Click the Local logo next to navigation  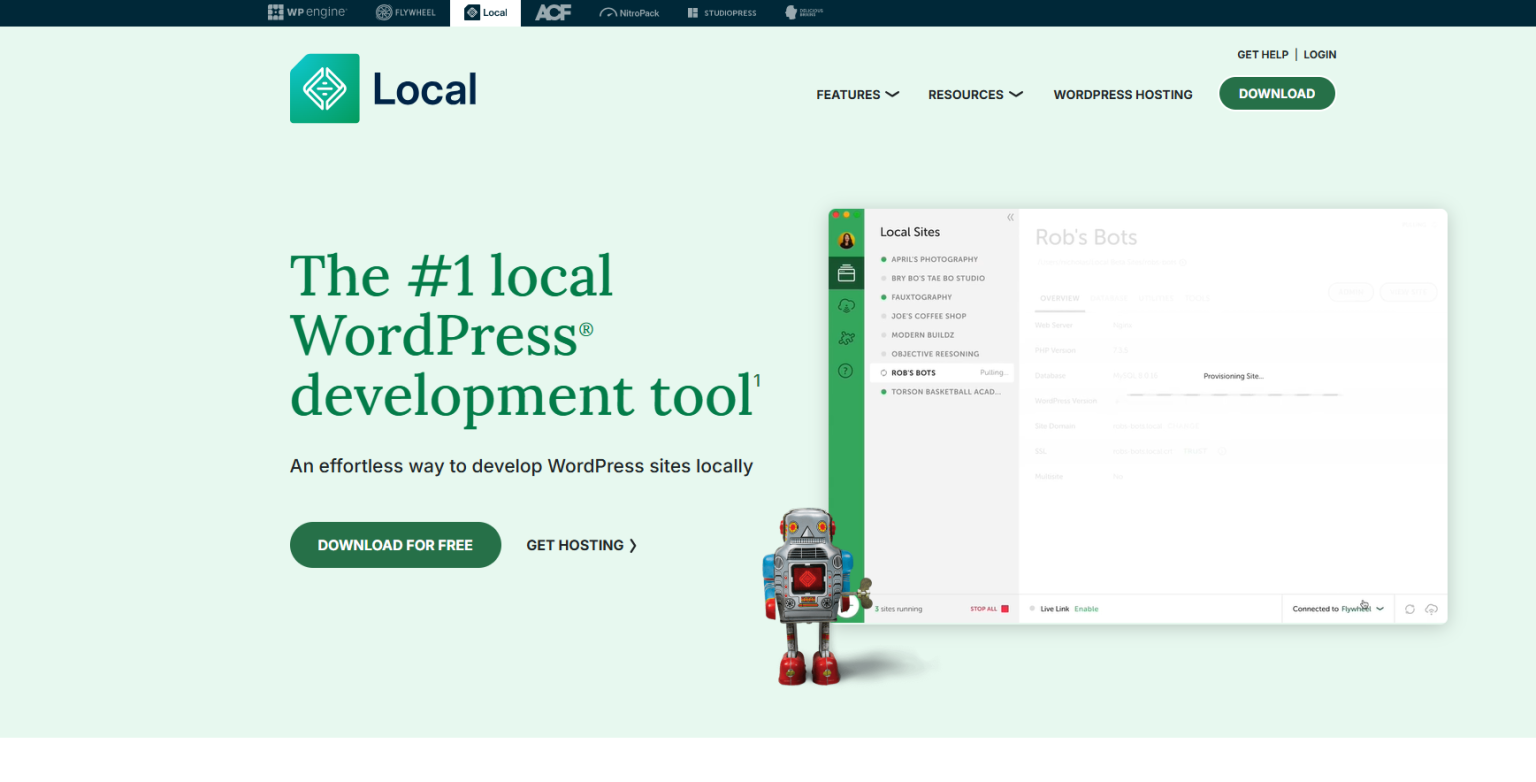point(383,88)
